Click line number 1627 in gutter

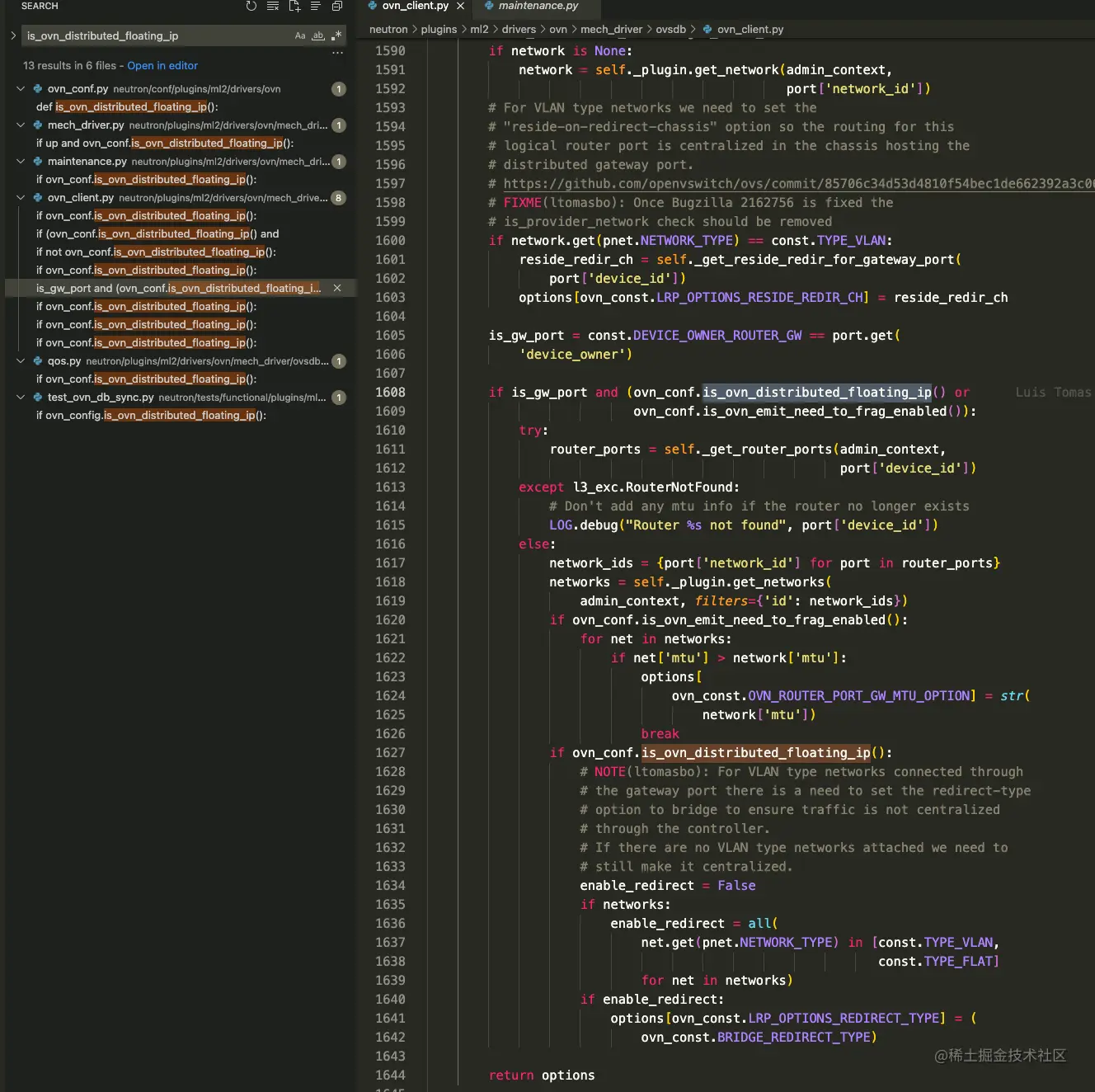[390, 752]
